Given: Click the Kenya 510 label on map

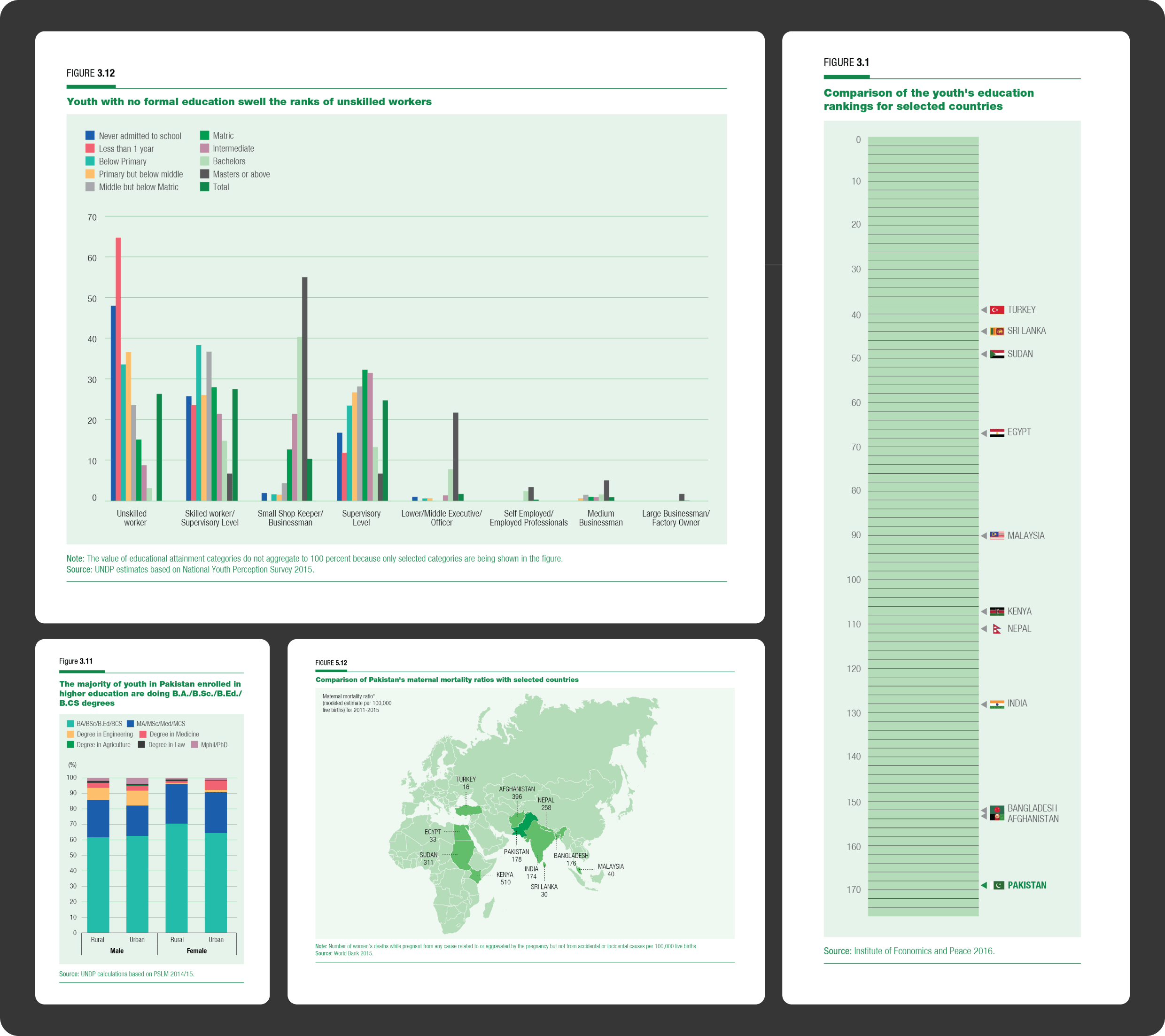Looking at the screenshot, I should coord(505,878).
